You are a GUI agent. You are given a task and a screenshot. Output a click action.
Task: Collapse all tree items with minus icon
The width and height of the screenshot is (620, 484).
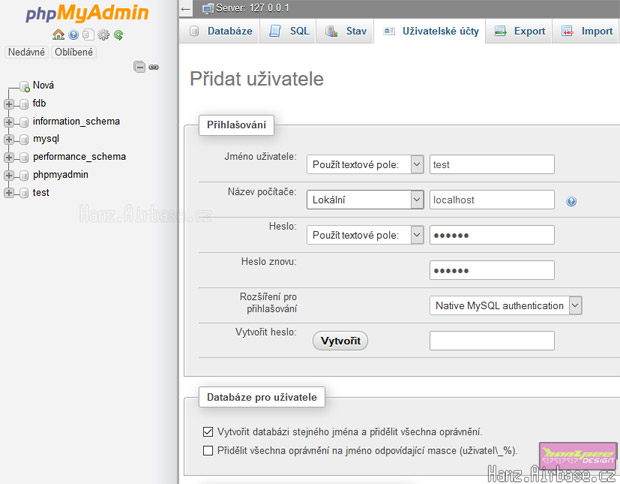point(139,67)
